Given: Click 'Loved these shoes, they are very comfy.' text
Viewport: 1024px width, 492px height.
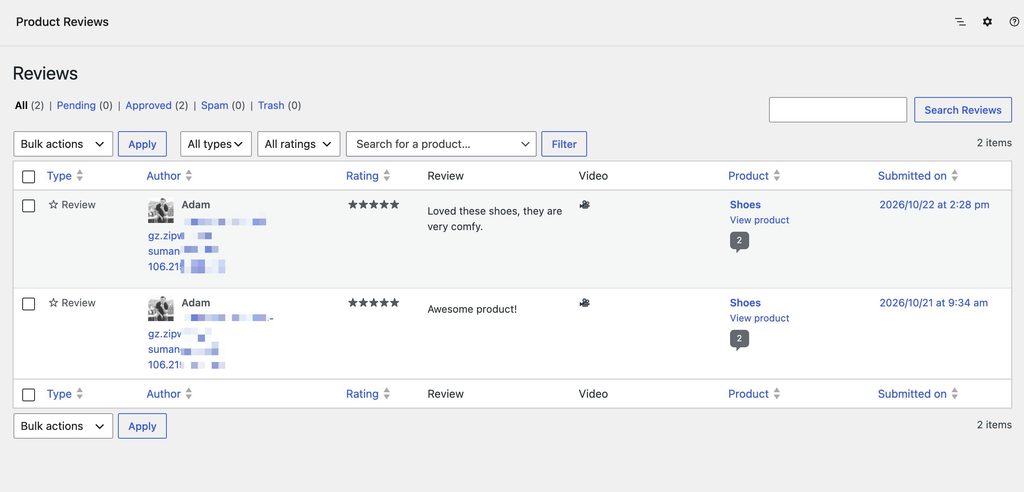Looking at the screenshot, I should [494, 219].
